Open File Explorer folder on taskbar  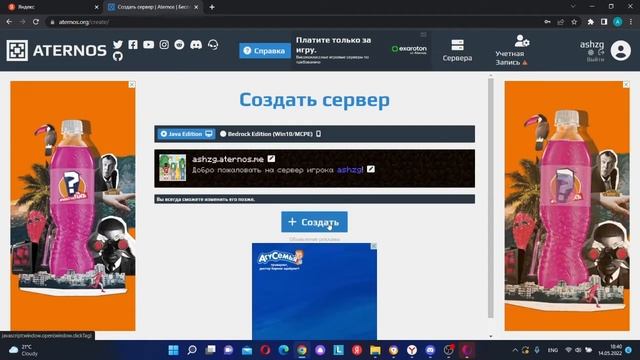(375, 350)
